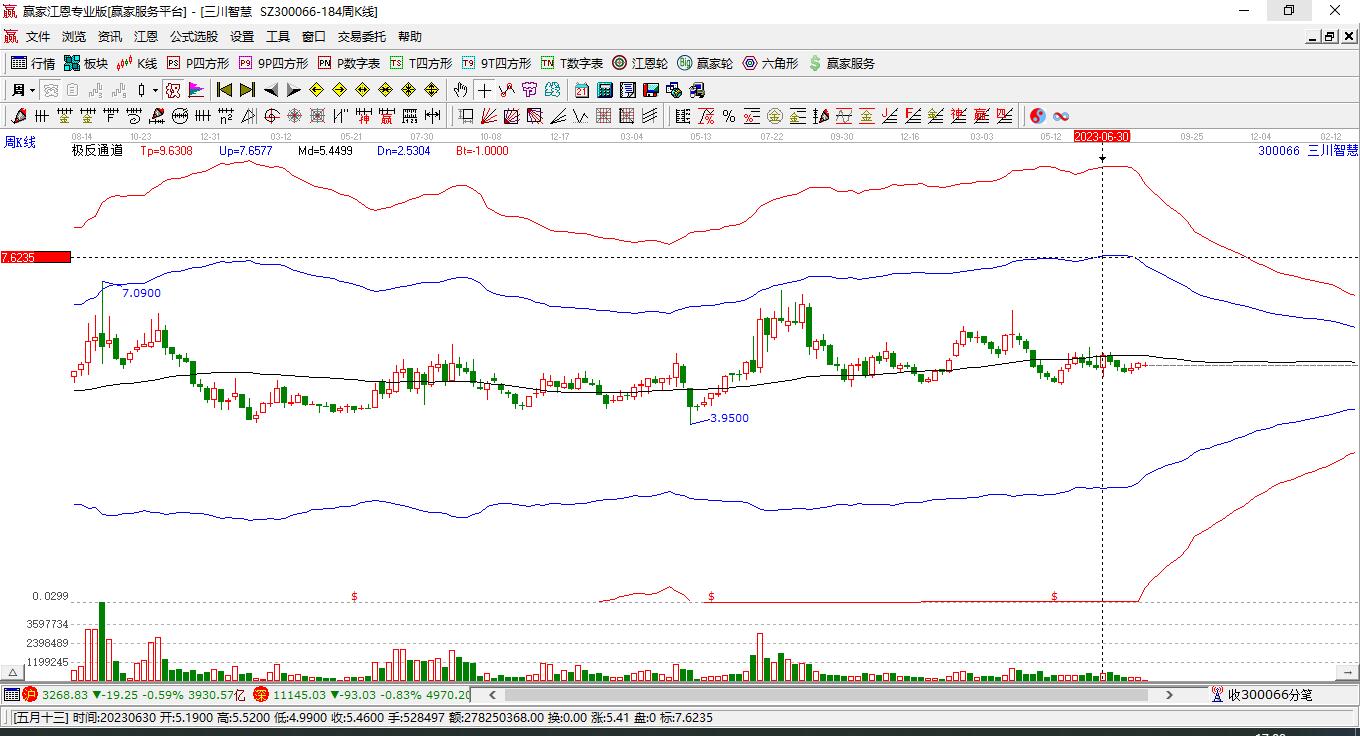Click the Shanghai index 3268.83 status value

[x=65, y=695]
